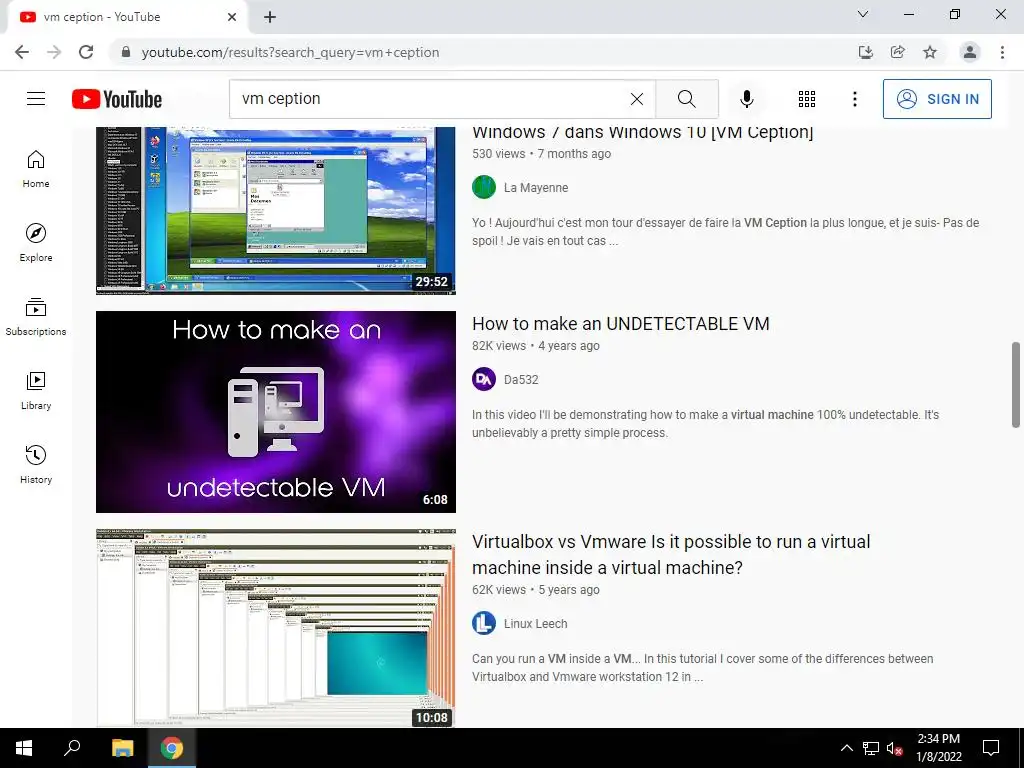Viewport: 1024px width, 768px height.
Task: Click the install app icon in address bar
Action: (865, 52)
